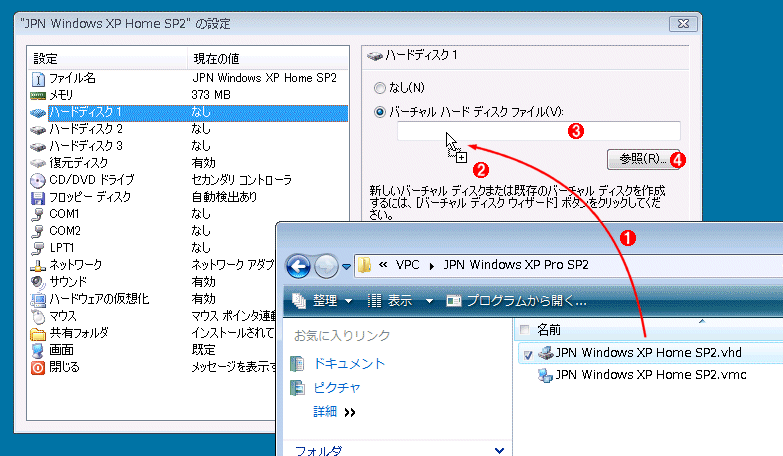This screenshot has height=456, width=783.
Task: Expand 詳細 favorites links chevron
Action: coord(350,413)
